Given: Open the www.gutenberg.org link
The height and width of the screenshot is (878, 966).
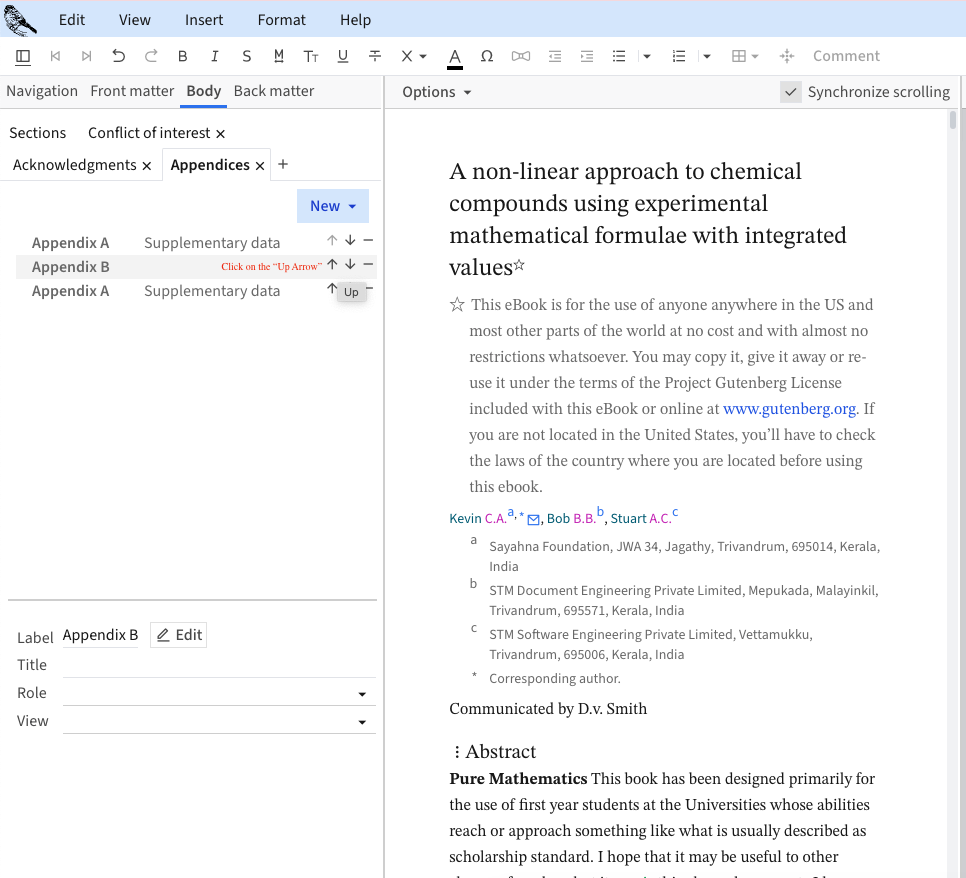Looking at the screenshot, I should pos(789,409).
